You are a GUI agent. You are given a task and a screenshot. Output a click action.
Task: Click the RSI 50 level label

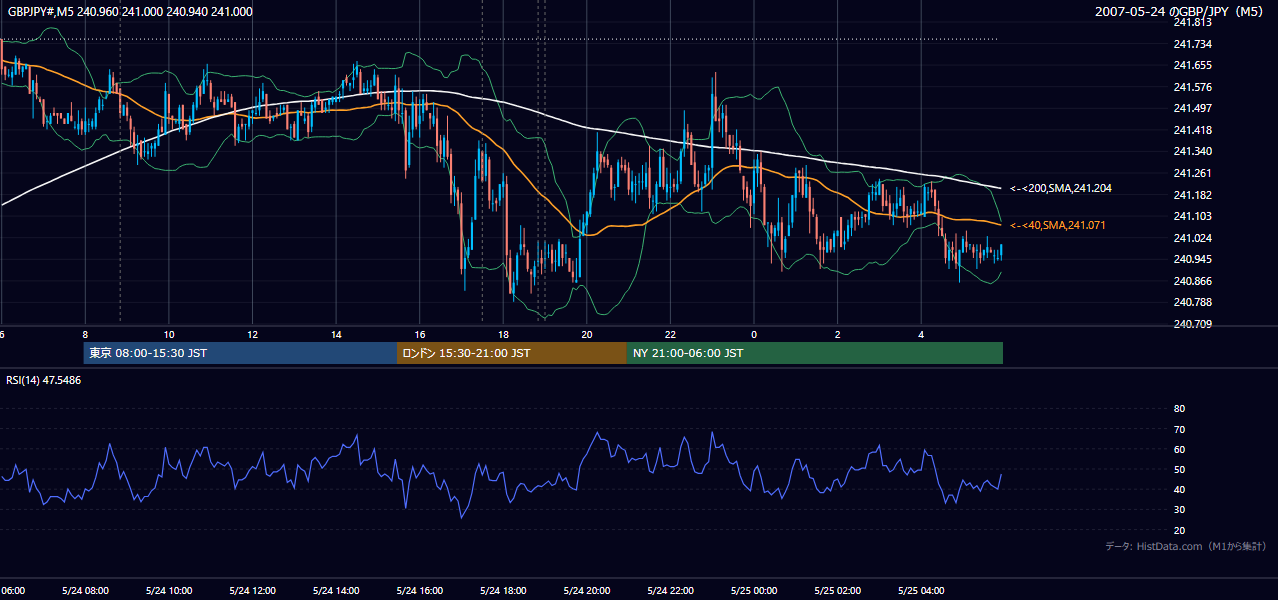tap(1179, 469)
